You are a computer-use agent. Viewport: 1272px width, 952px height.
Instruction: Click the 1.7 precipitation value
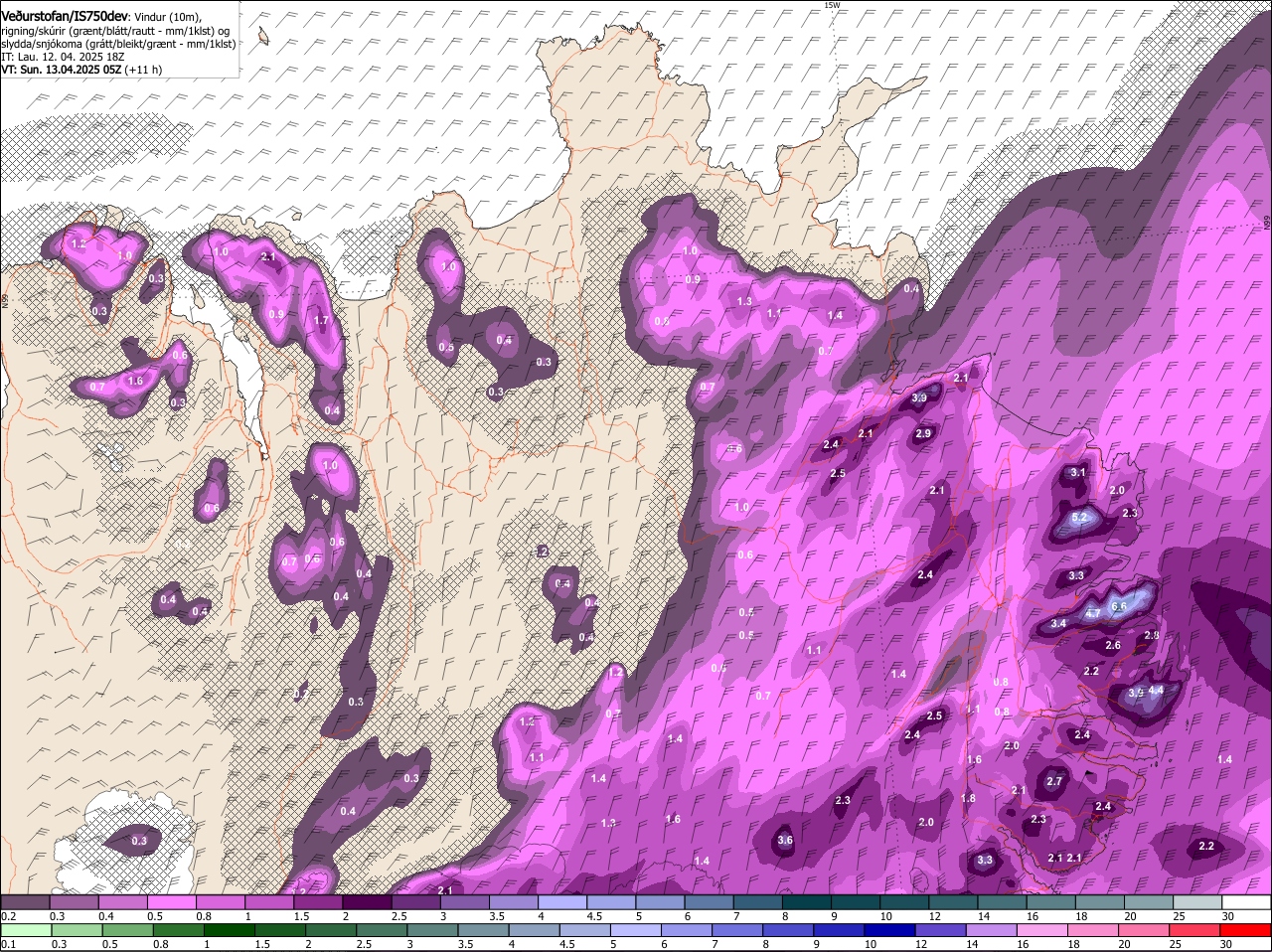click(321, 321)
